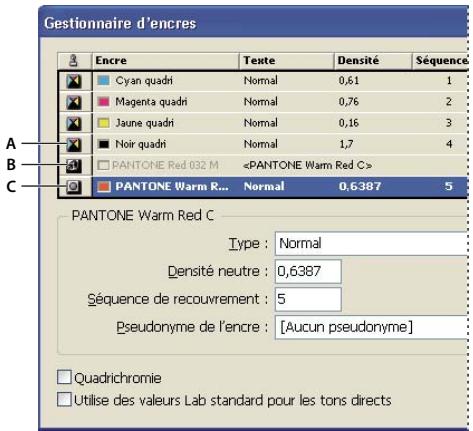Click the black Noir quadri swatch
The image size is (473, 431).
[x=103, y=144]
